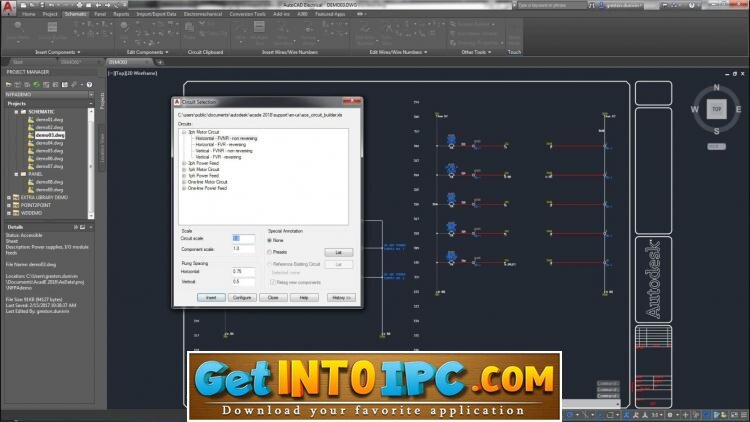Image resolution: width=750 pixels, height=422 pixels.
Task: Click the Help button in Circuit Selection
Action: pyautogui.click(x=304, y=298)
